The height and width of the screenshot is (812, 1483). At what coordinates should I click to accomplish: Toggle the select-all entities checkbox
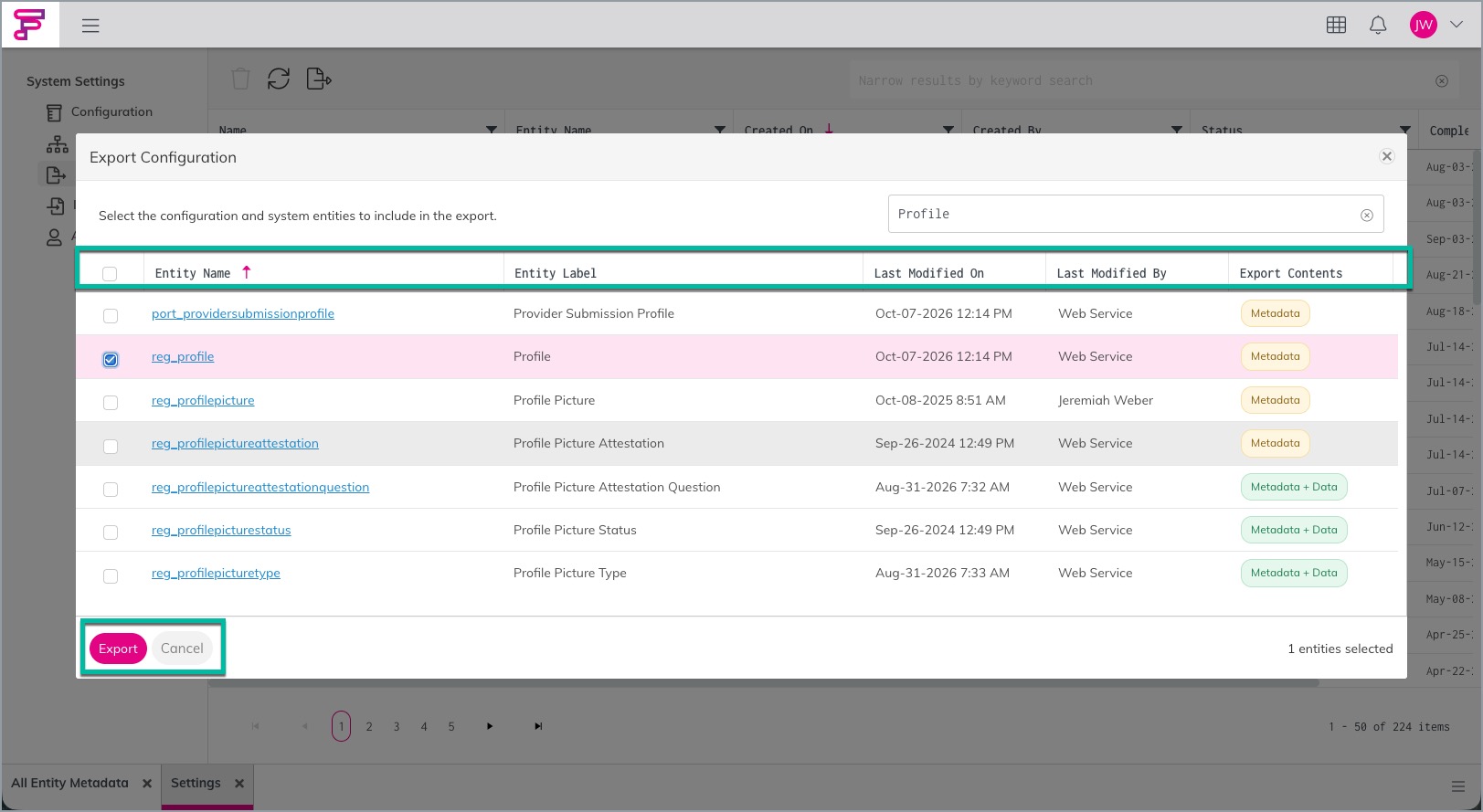click(x=110, y=273)
